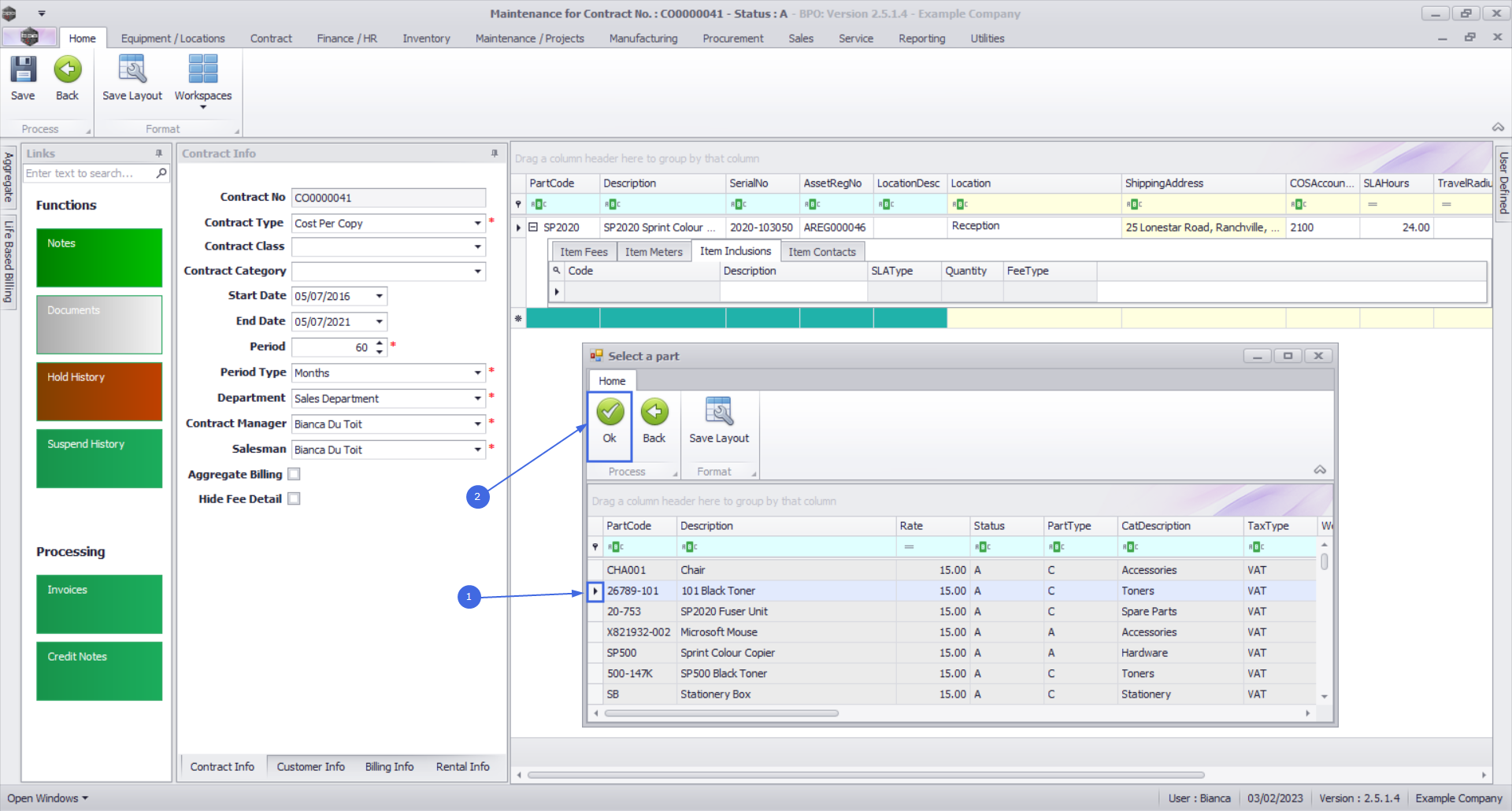Click Back icon in Select a part dialog

(654, 413)
